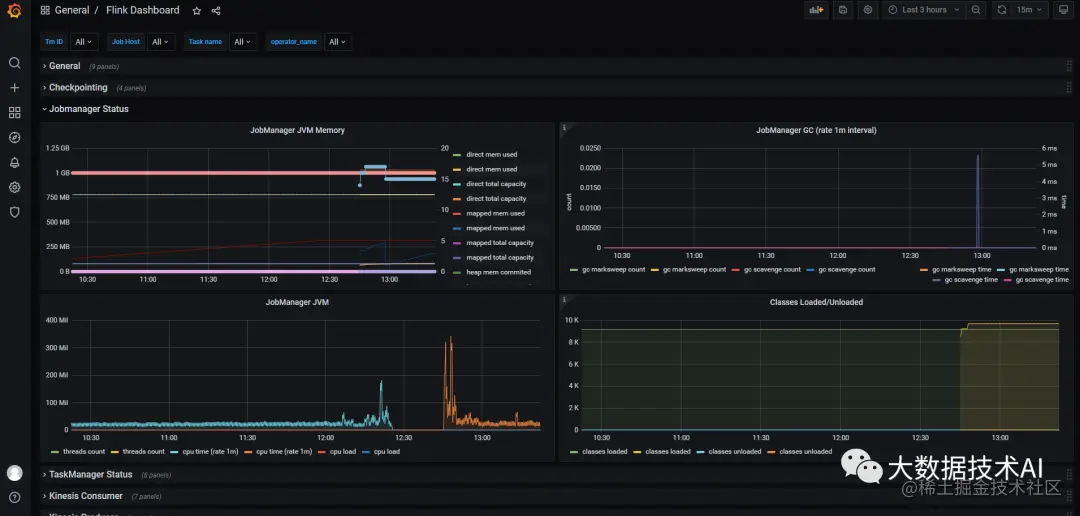Image resolution: width=1080 pixels, height=516 pixels.
Task: Open Grafana home via the logo
Action: [14, 11]
